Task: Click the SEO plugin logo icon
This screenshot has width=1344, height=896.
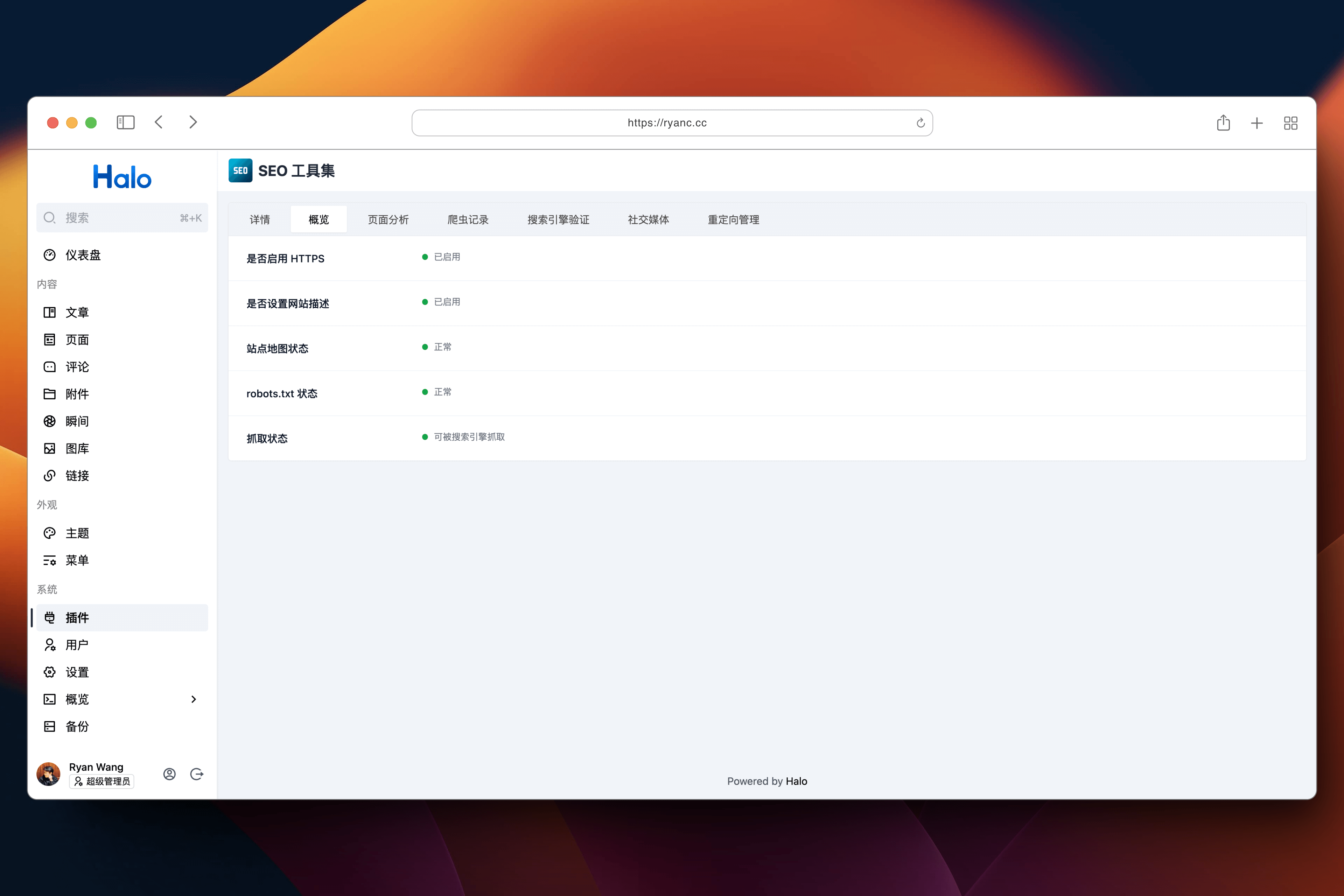Action: (x=240, y=170)
